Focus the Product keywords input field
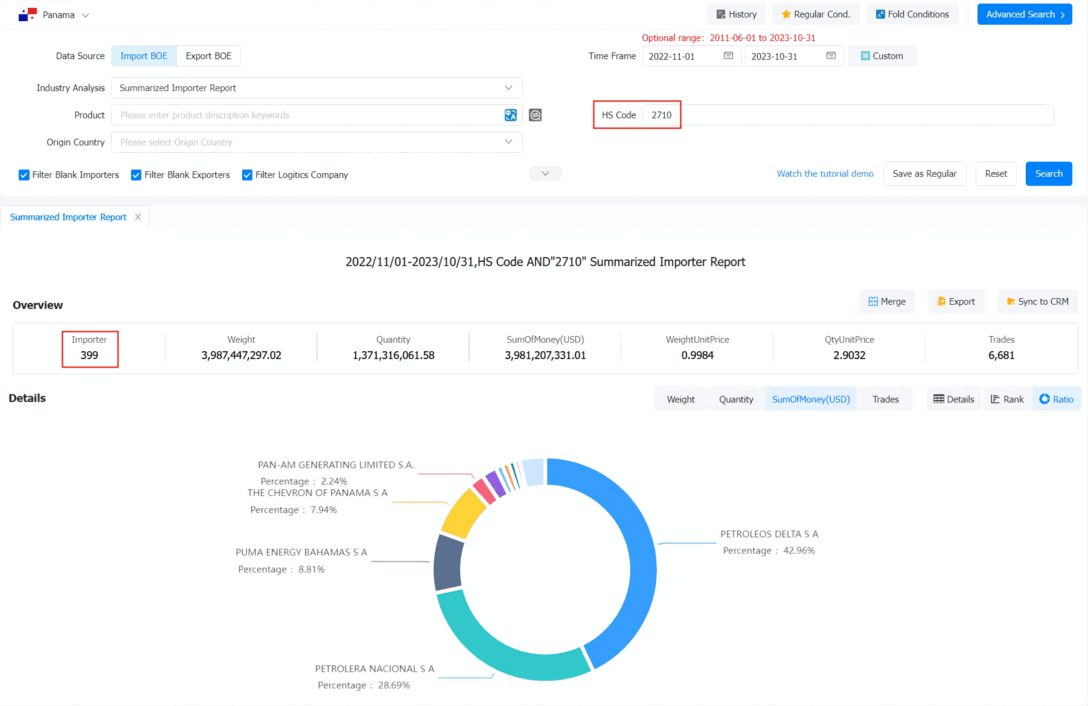This screenshot has width=1088, height=706. tap(307, 115)
